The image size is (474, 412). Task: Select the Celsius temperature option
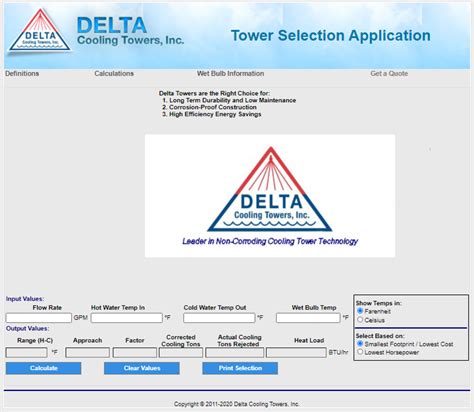click(x=360, y=320)
